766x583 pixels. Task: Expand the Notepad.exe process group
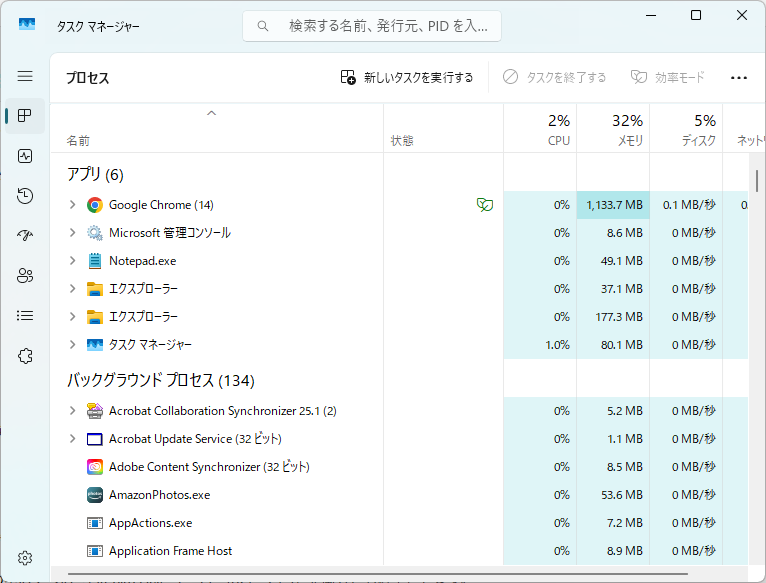coord(72,261)
